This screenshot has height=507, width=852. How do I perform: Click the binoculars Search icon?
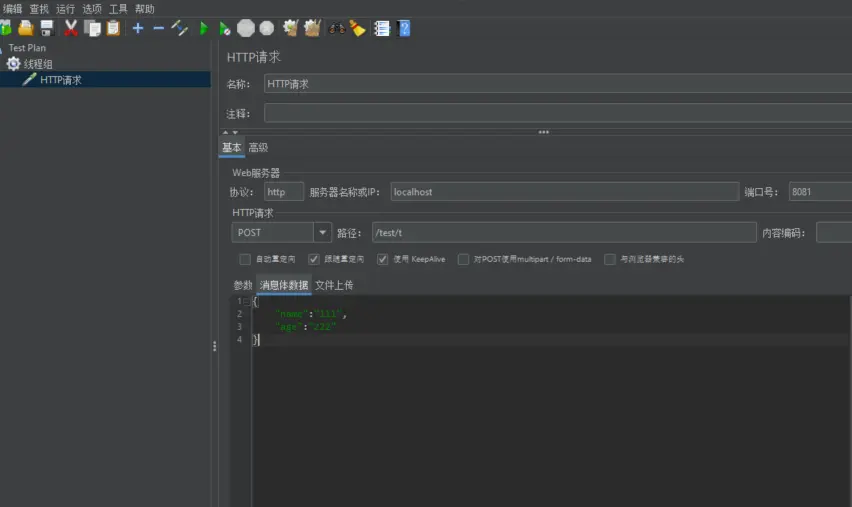[x=336, y=28]
